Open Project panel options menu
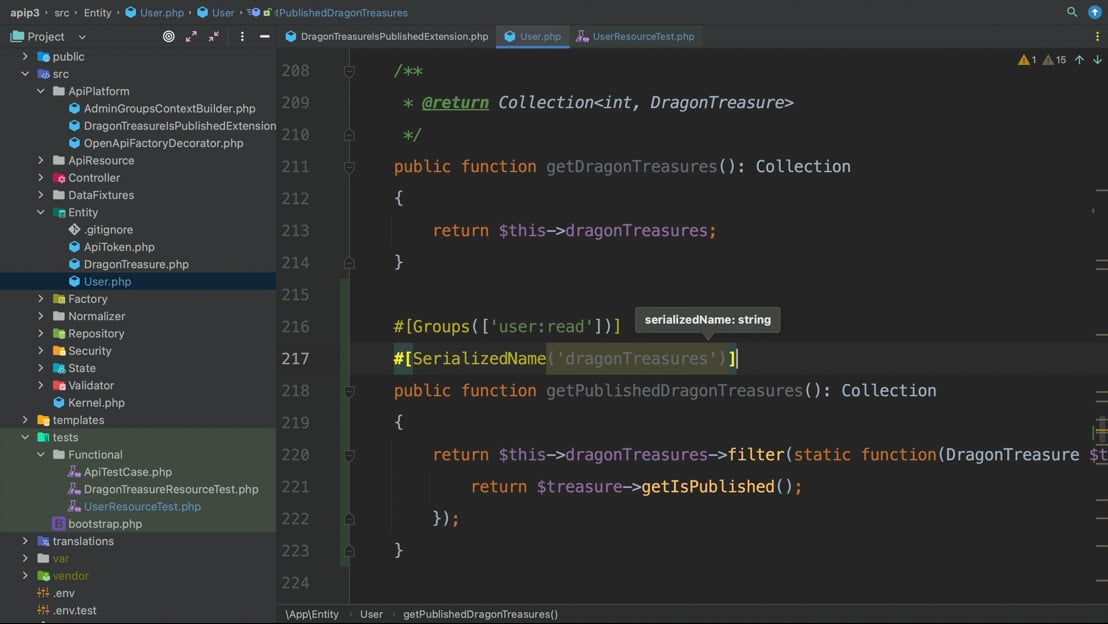The width and height of the screenshot is (1108, 624). (242, 37)
